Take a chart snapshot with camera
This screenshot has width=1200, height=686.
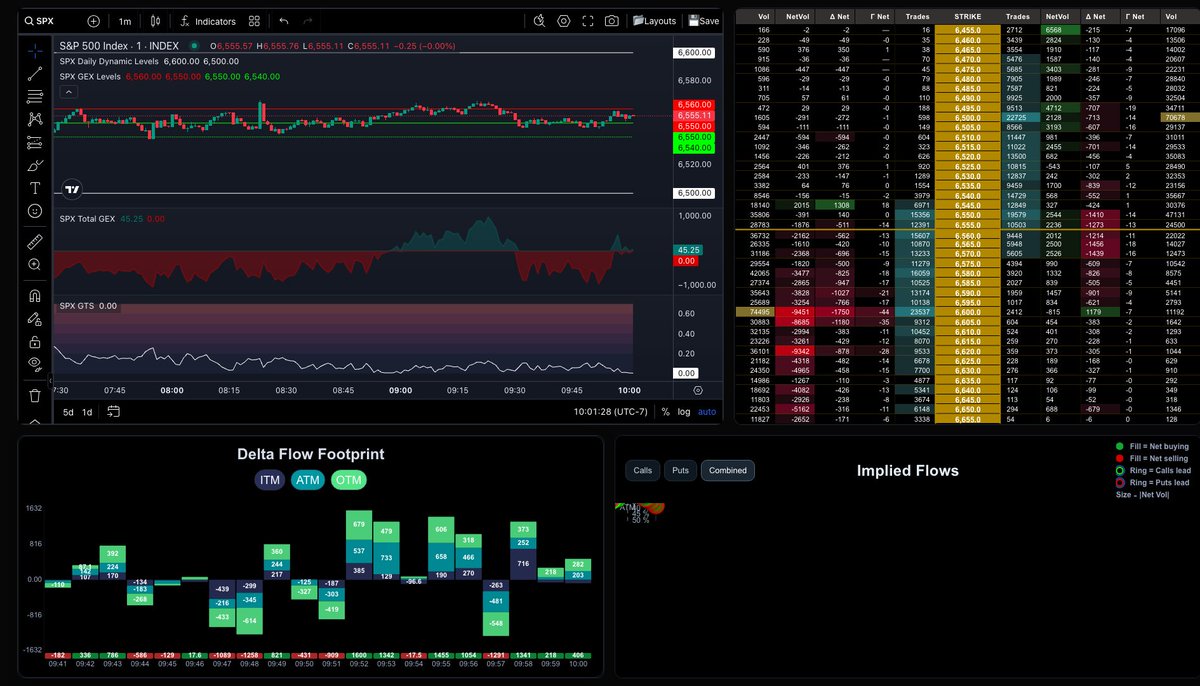click(x=611, y=21)
